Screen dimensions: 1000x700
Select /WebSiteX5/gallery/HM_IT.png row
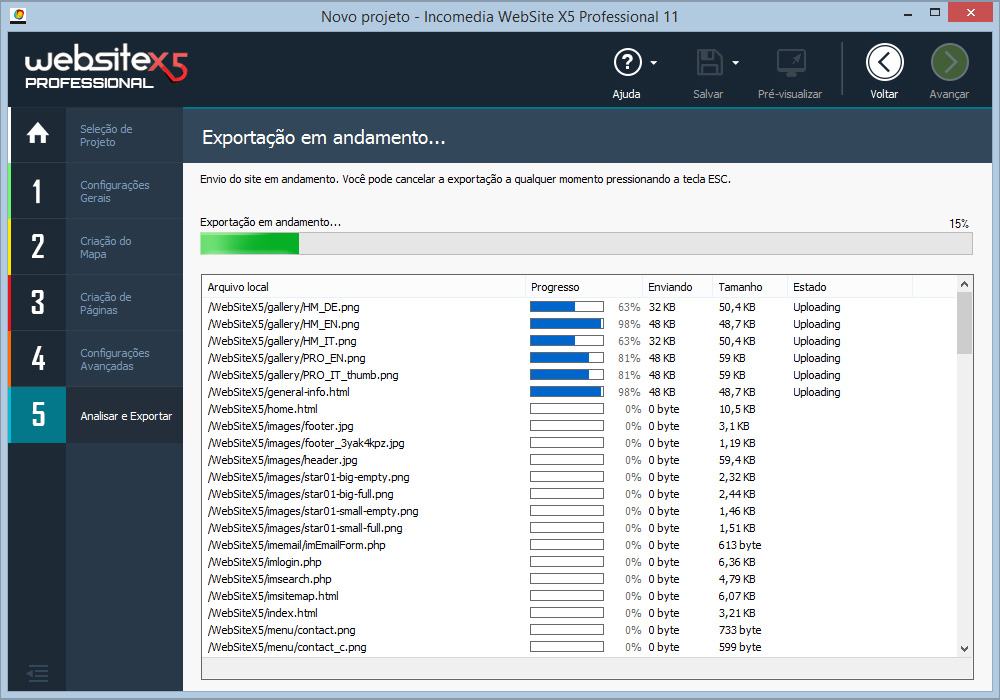[579, 341]
